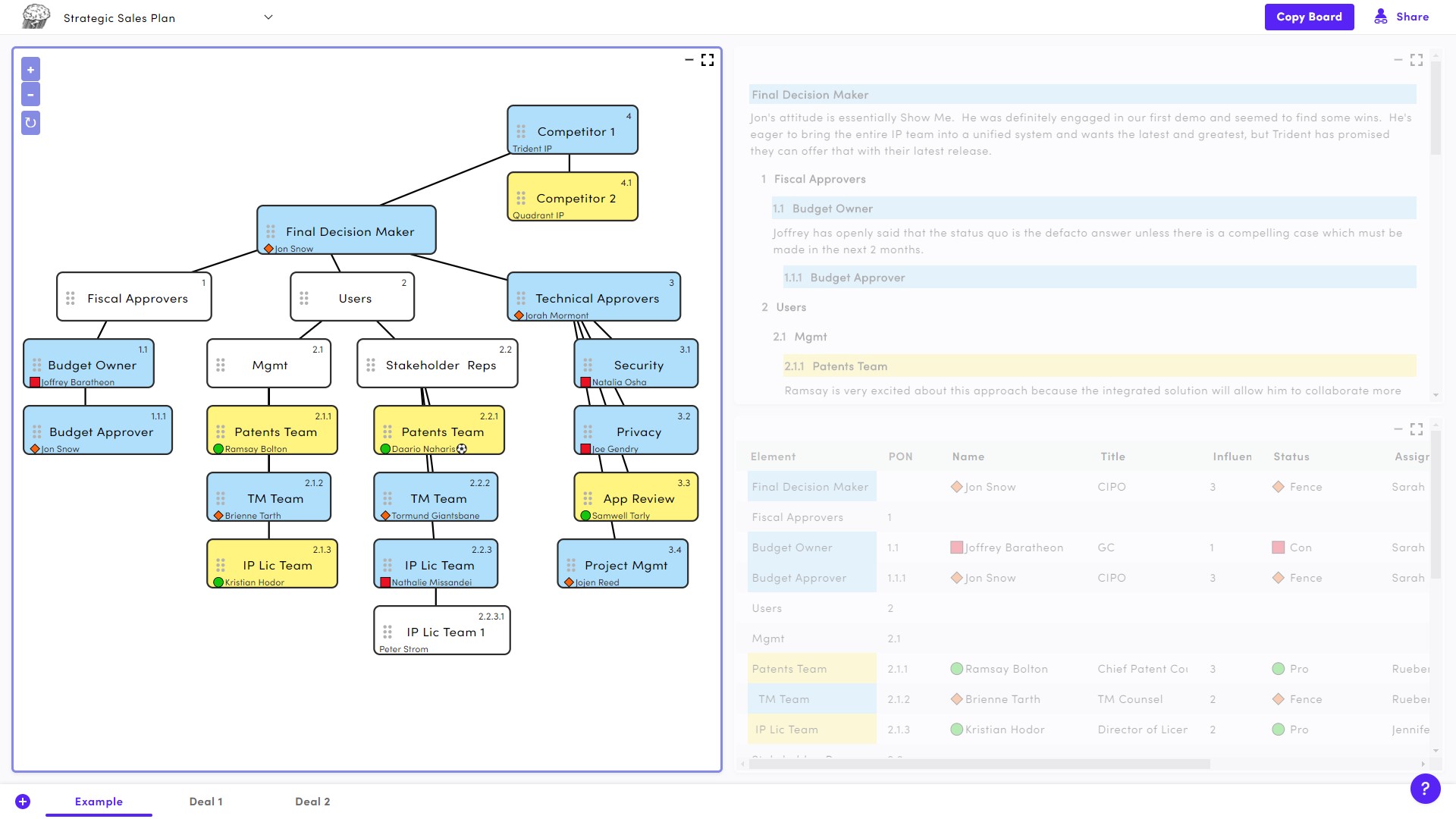Expand the org chart panel to fullscreen

pos(708,60)
